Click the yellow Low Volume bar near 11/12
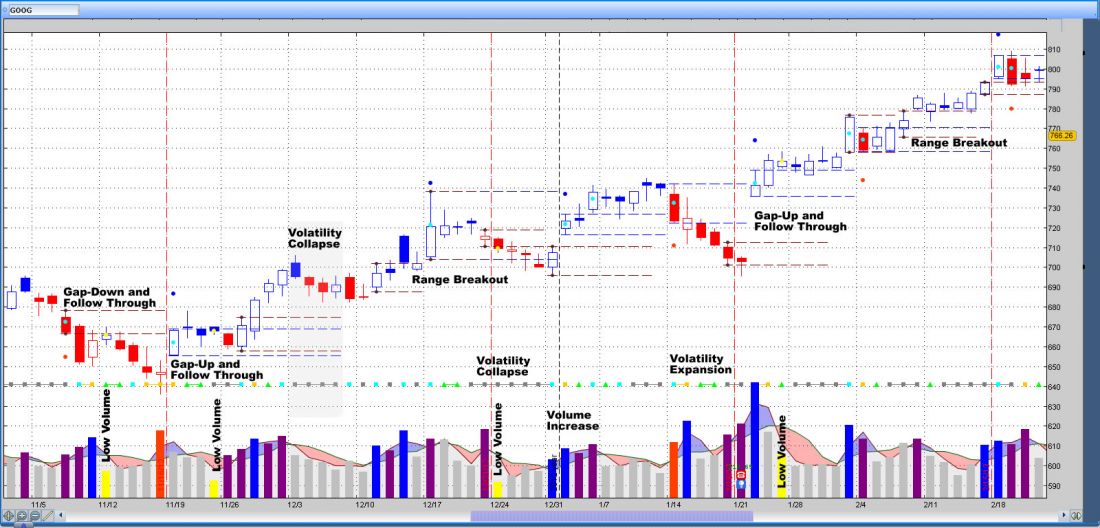 (x=105, y=483)
